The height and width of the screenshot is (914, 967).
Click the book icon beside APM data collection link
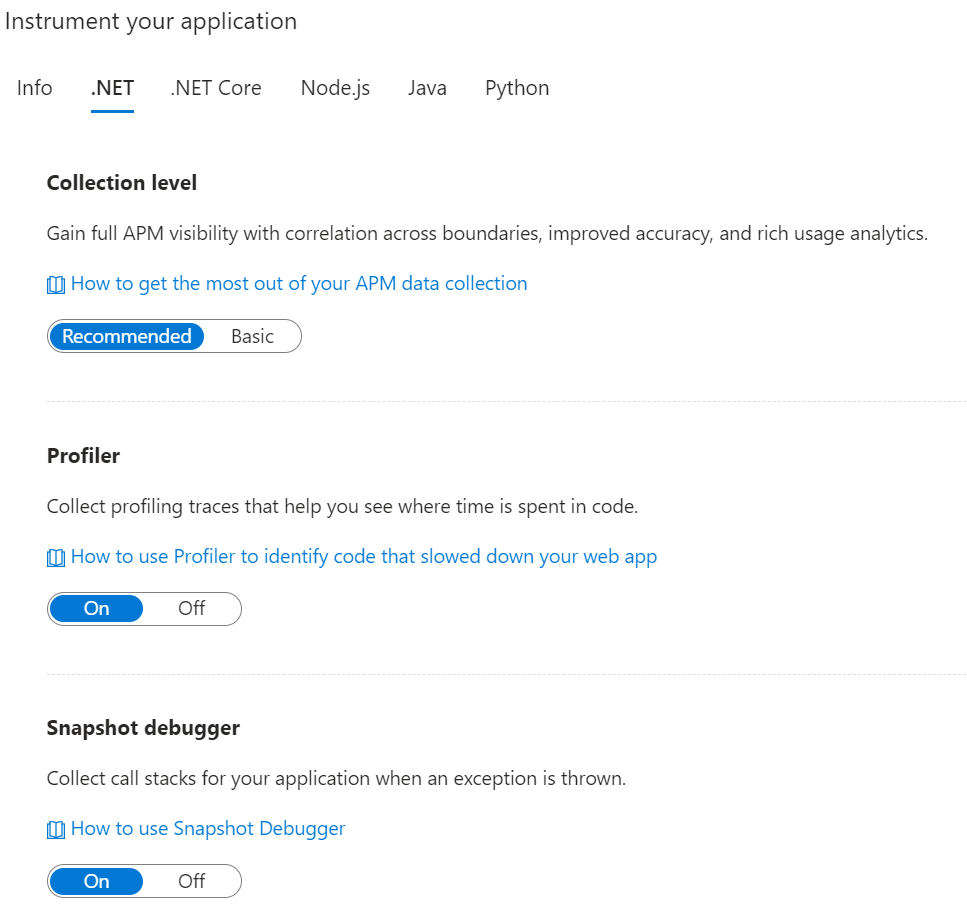tap(55, 284)
